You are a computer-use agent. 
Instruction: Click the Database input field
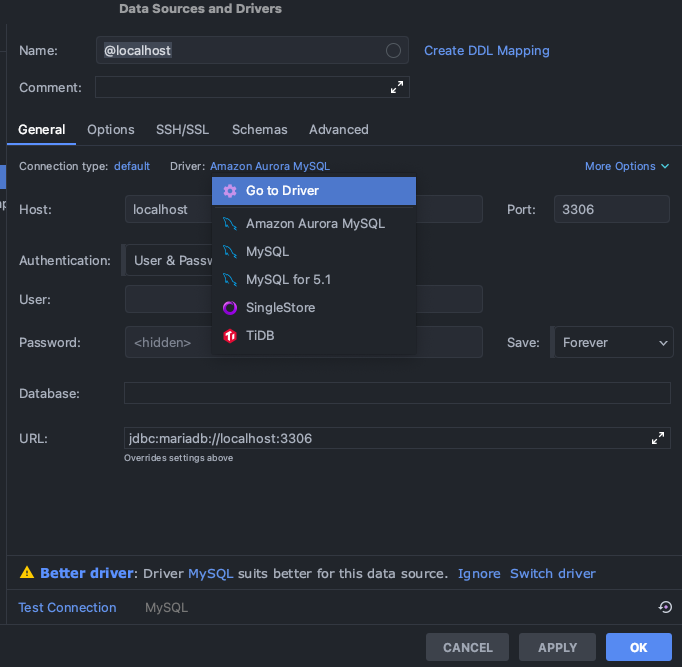pos(397,393)
